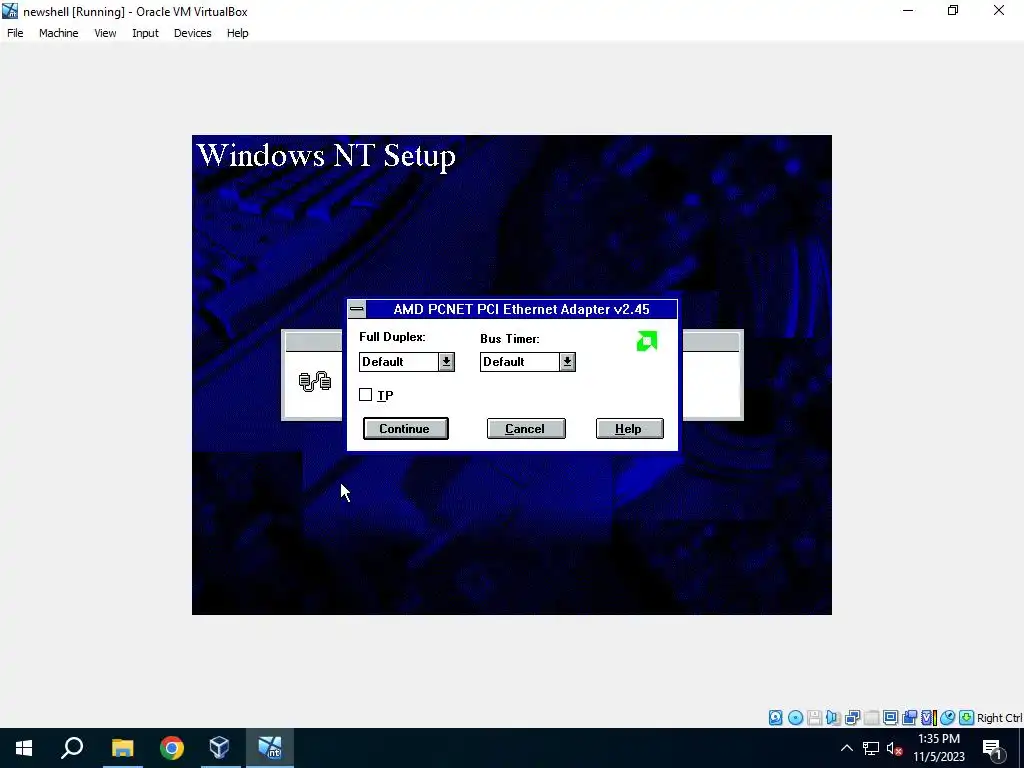The height and width of the screenshot is (768, 1024).
Task: Open the Help menu in the VirtualBox menu bar
Action: pos(238,33)
